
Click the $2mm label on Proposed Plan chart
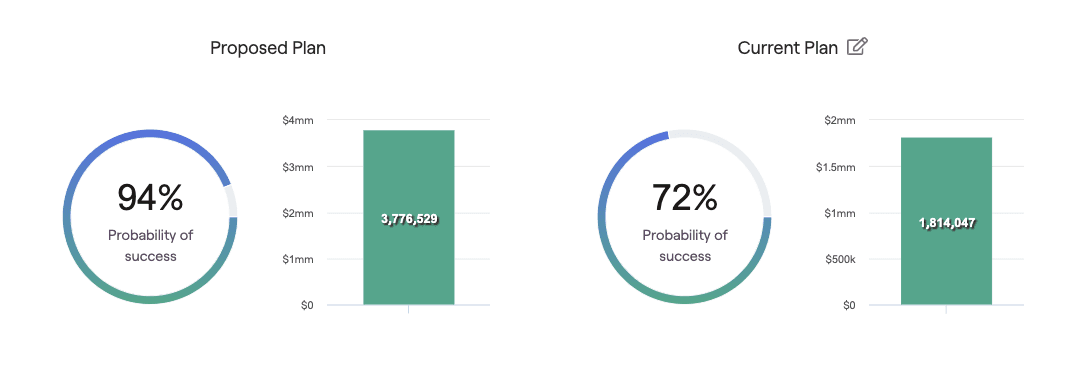coord(298,213)
